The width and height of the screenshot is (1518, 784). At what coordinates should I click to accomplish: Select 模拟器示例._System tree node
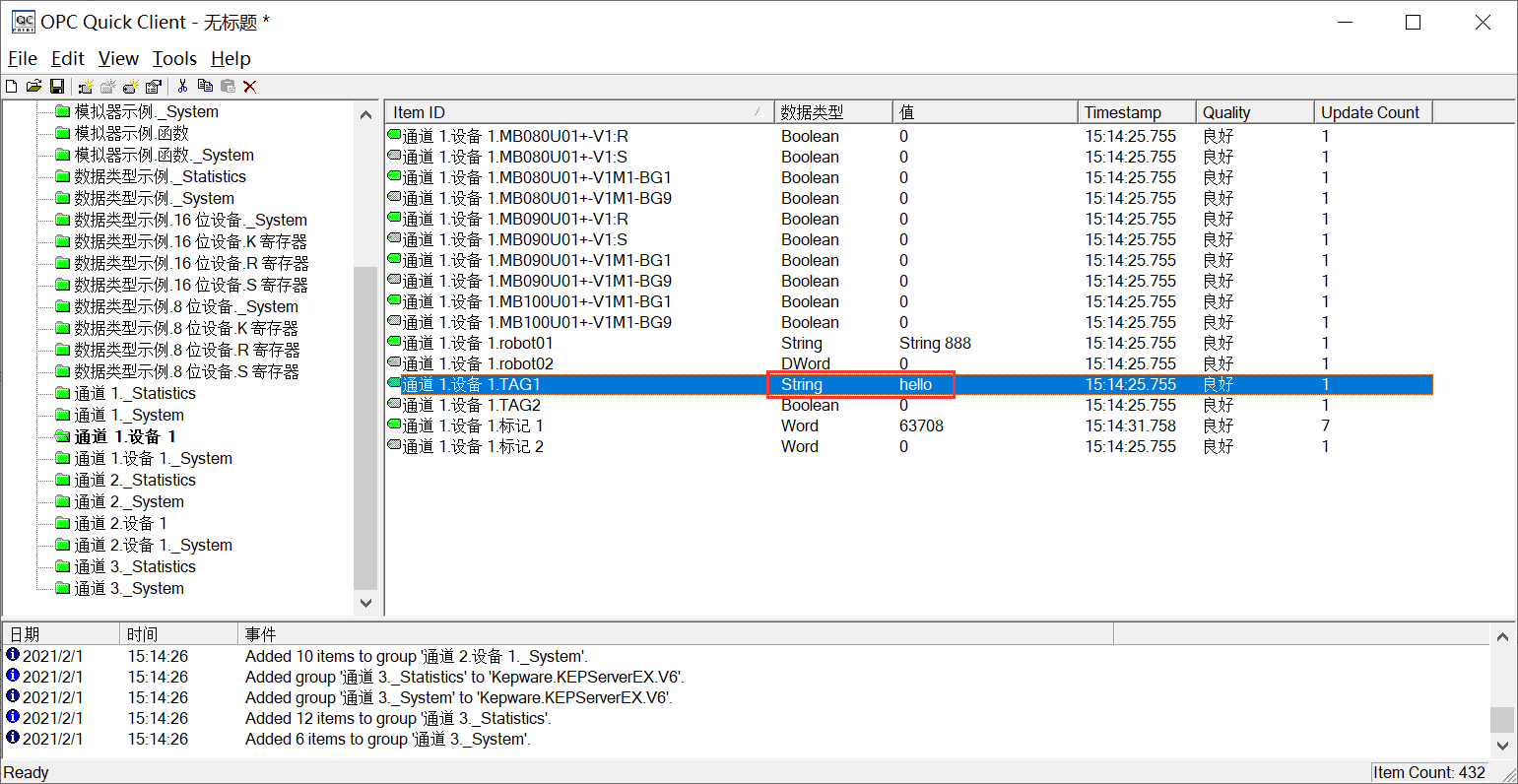147,112
